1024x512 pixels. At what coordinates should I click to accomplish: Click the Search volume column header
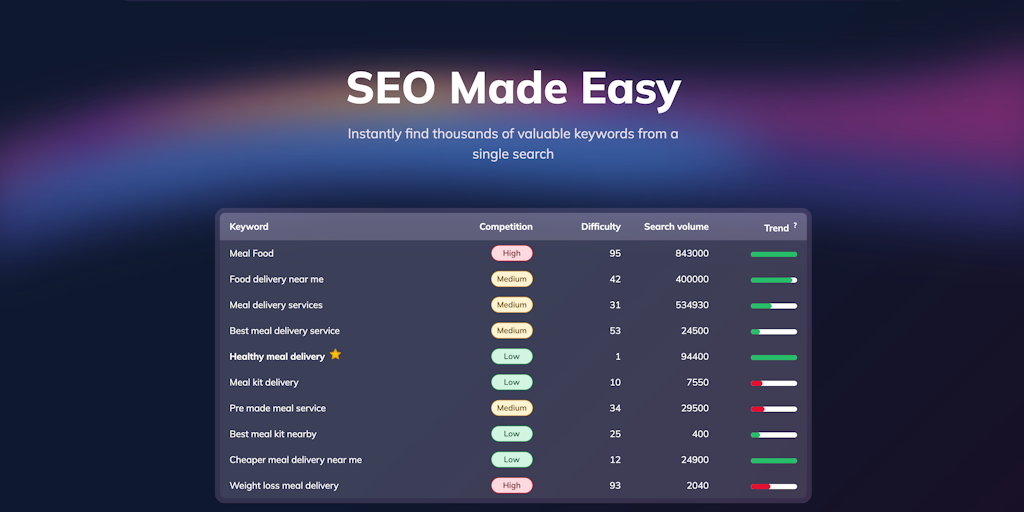click(676, 227)
